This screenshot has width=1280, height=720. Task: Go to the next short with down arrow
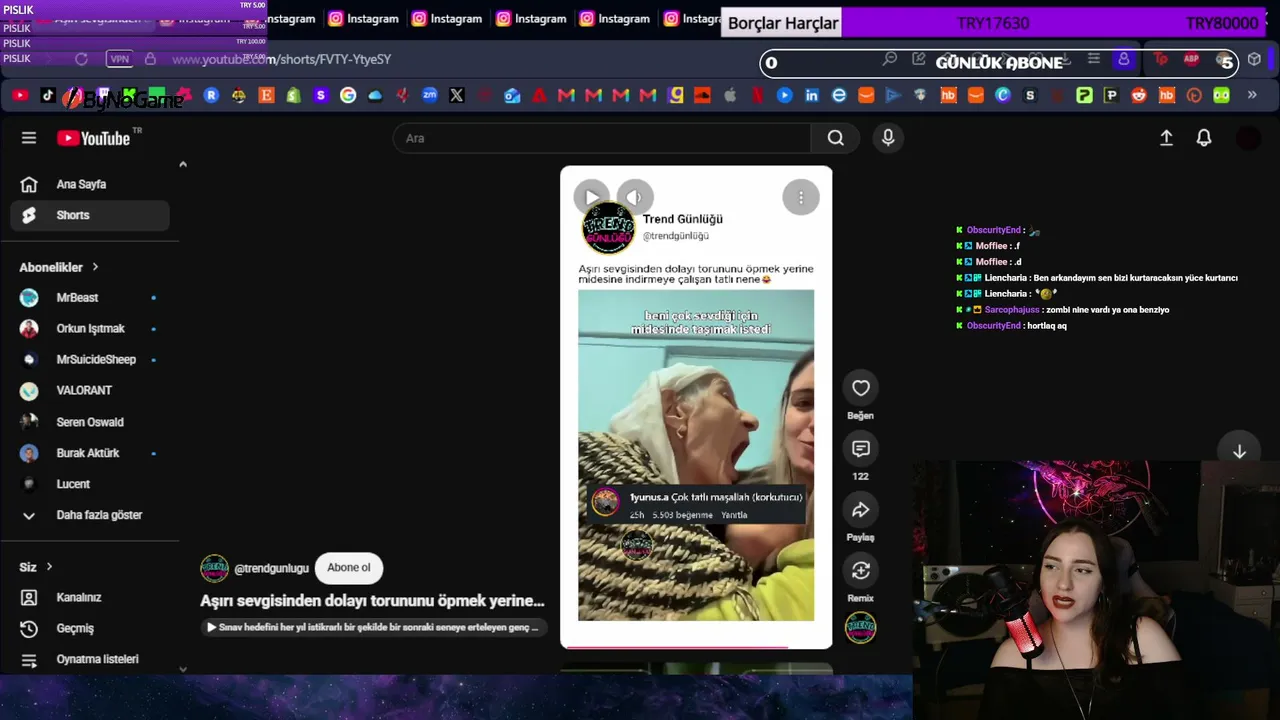(1239, 452)
